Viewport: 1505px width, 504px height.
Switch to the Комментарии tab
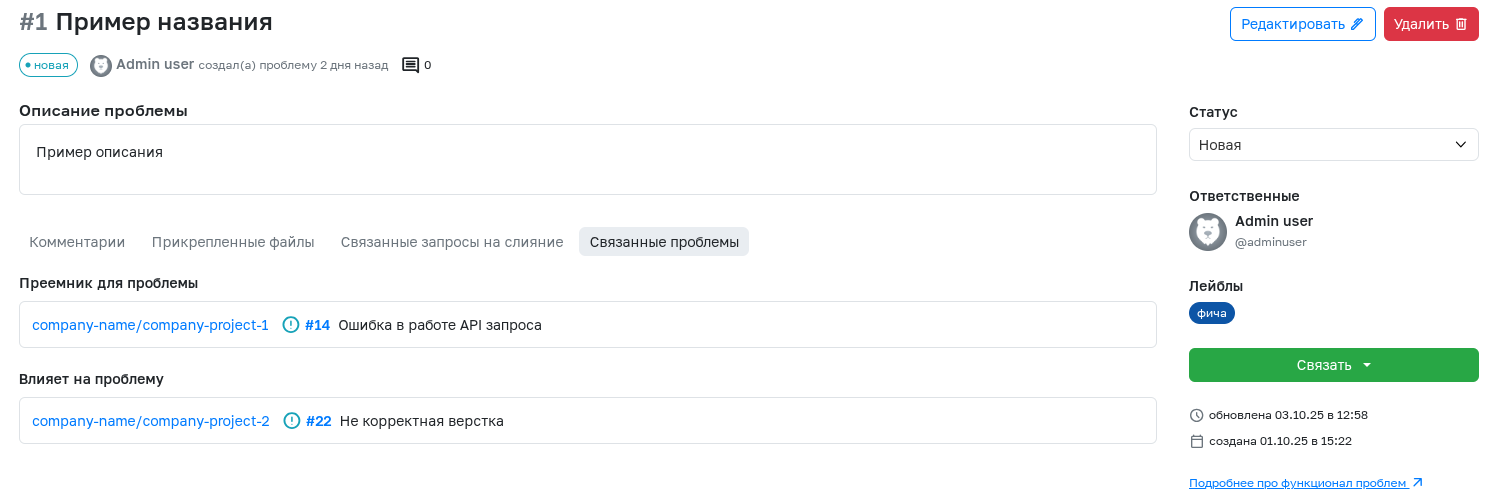tap(77, 242)
